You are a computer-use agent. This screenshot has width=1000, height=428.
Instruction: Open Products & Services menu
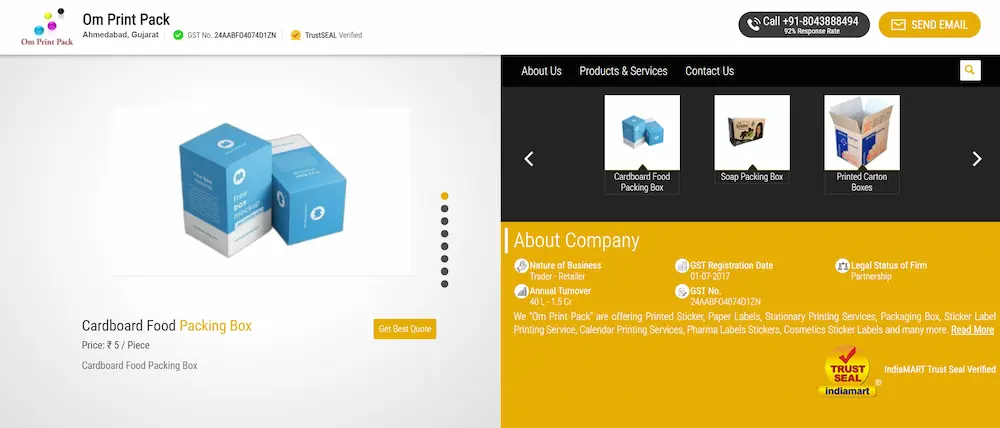click(x=623, y=71)
